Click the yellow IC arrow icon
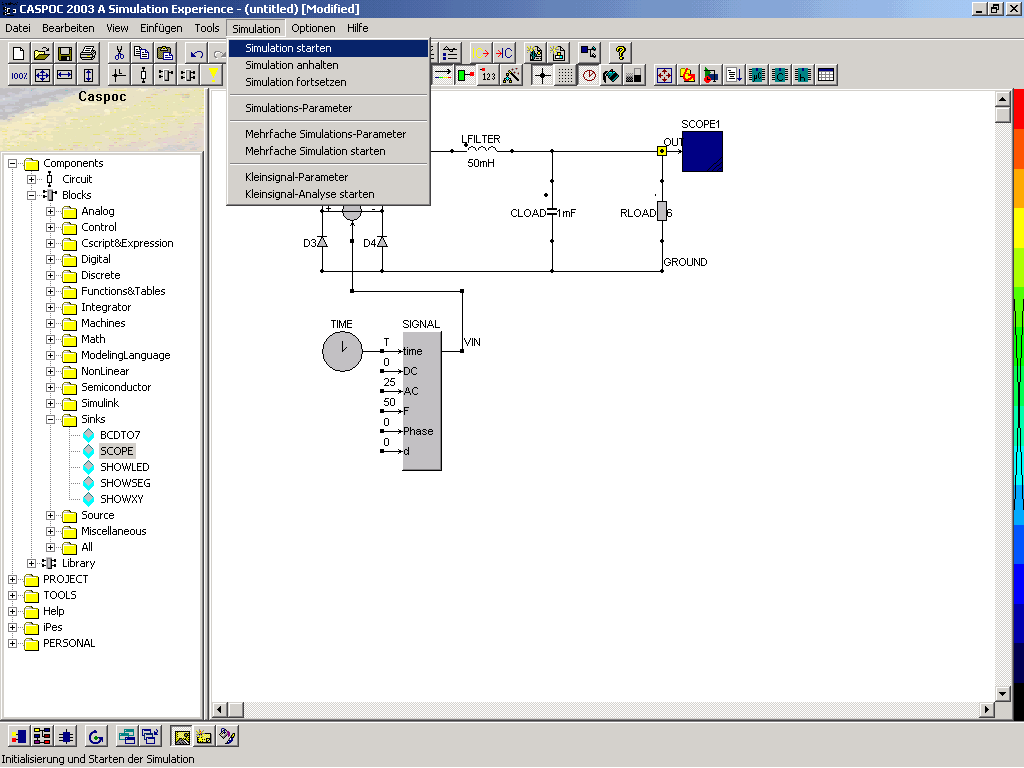 click(481, 54)
